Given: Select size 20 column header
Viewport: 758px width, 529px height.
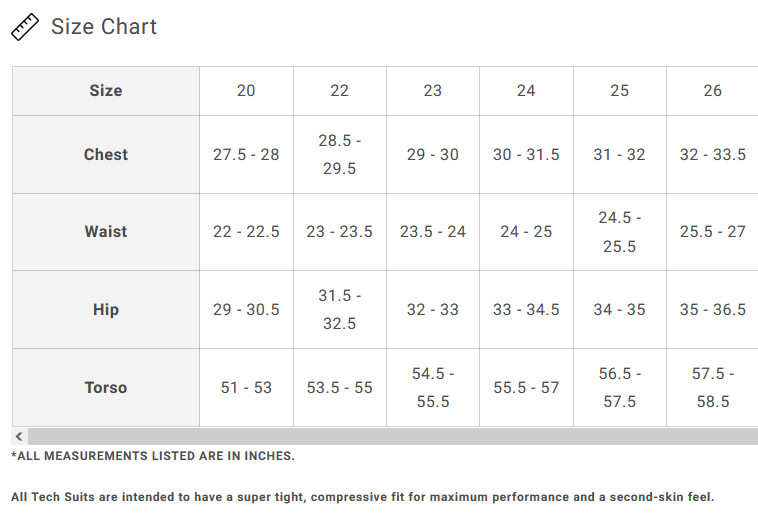Looking at the screenshot, I should [246, 91].
